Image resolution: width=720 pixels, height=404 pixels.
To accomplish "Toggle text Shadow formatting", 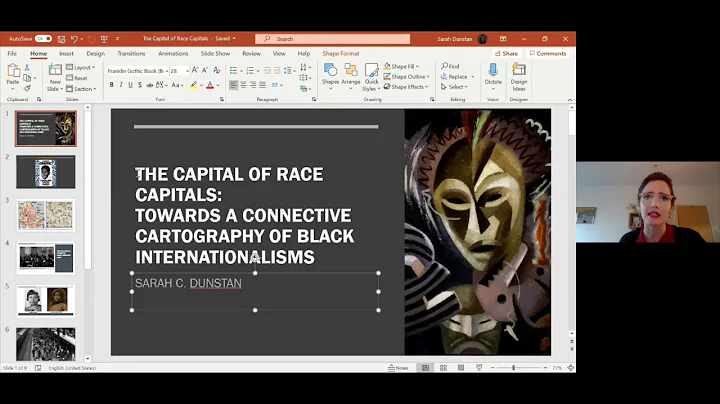I will pos(140,85).
